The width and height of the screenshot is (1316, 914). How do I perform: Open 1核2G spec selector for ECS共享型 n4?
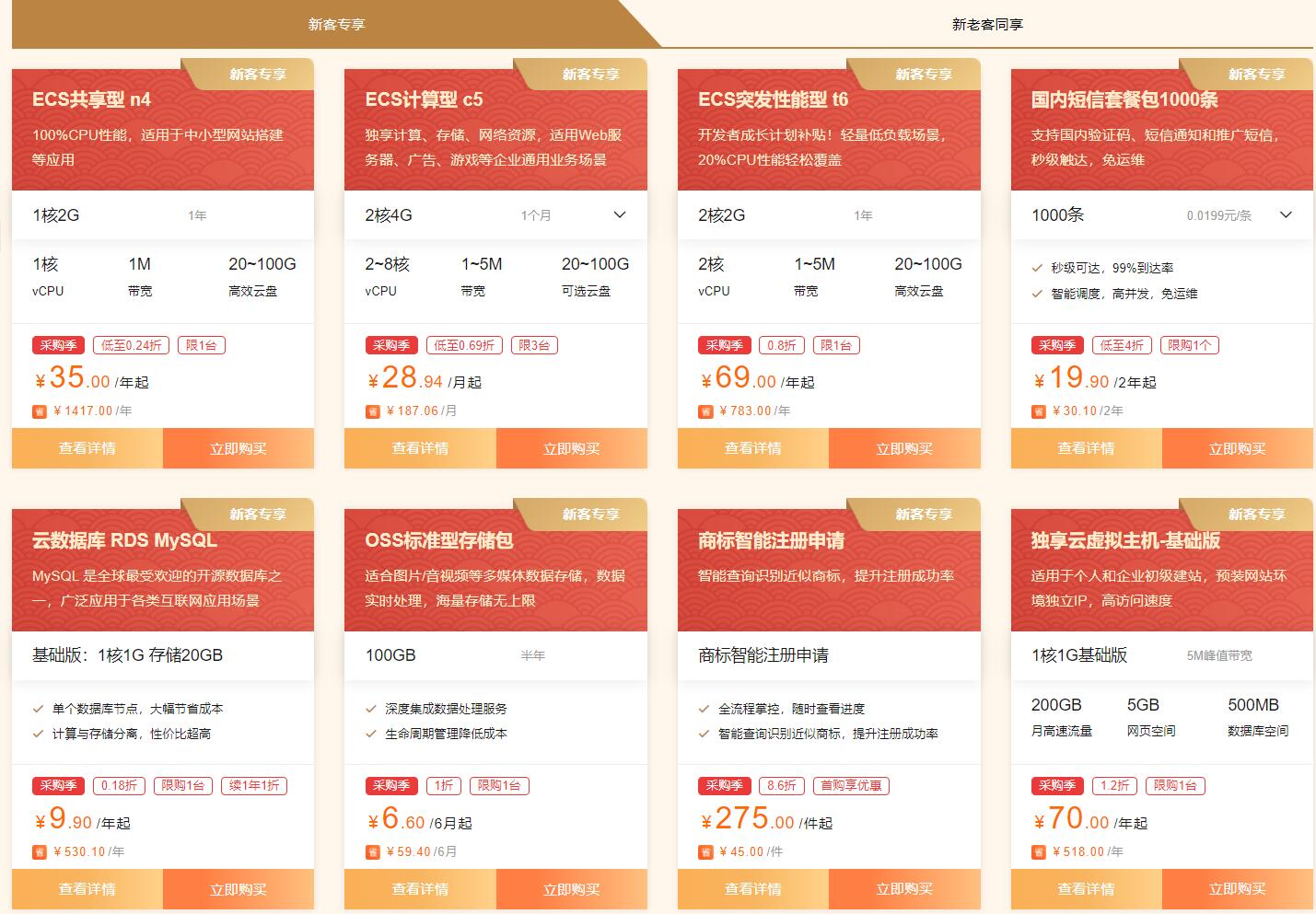(x=163, y=215)
